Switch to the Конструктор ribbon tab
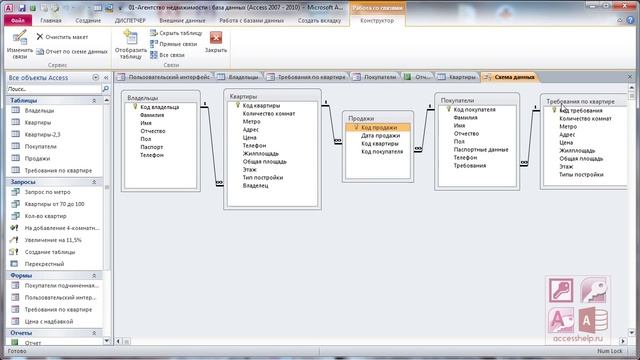The height and width of the screenshot is (360, 640). [377, 20]
